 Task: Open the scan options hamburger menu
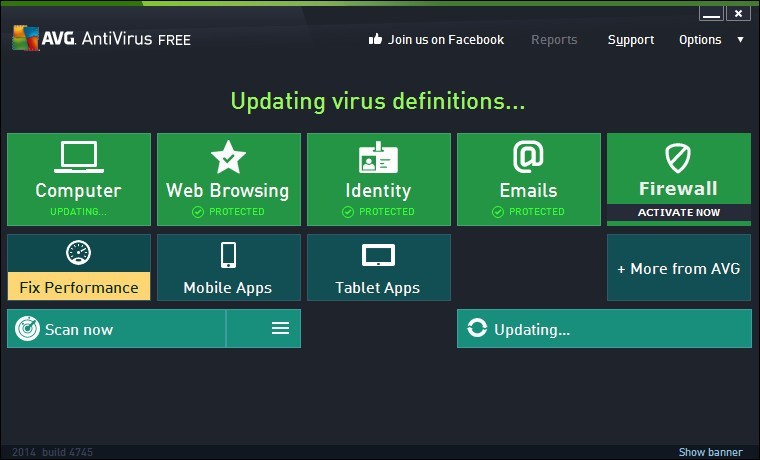[x=280, y=329]
